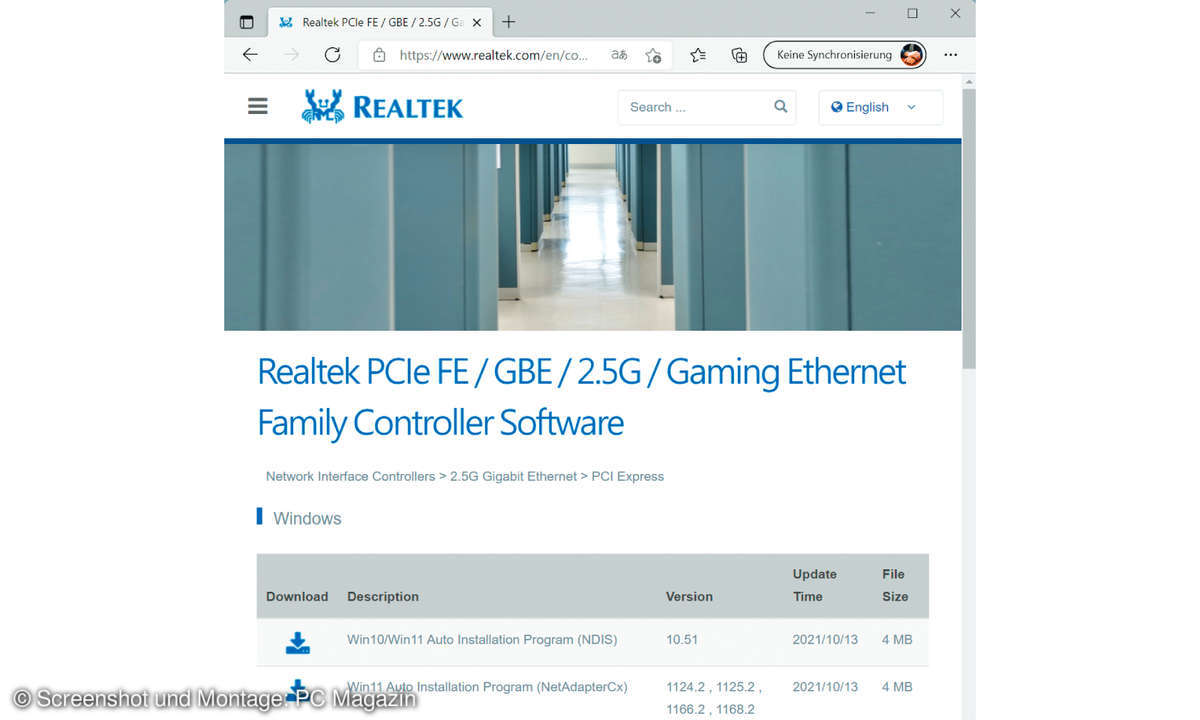Viewport: 1200px width, 720px height.
Task: Click the Windows section heading
Action: click(307, 518)
